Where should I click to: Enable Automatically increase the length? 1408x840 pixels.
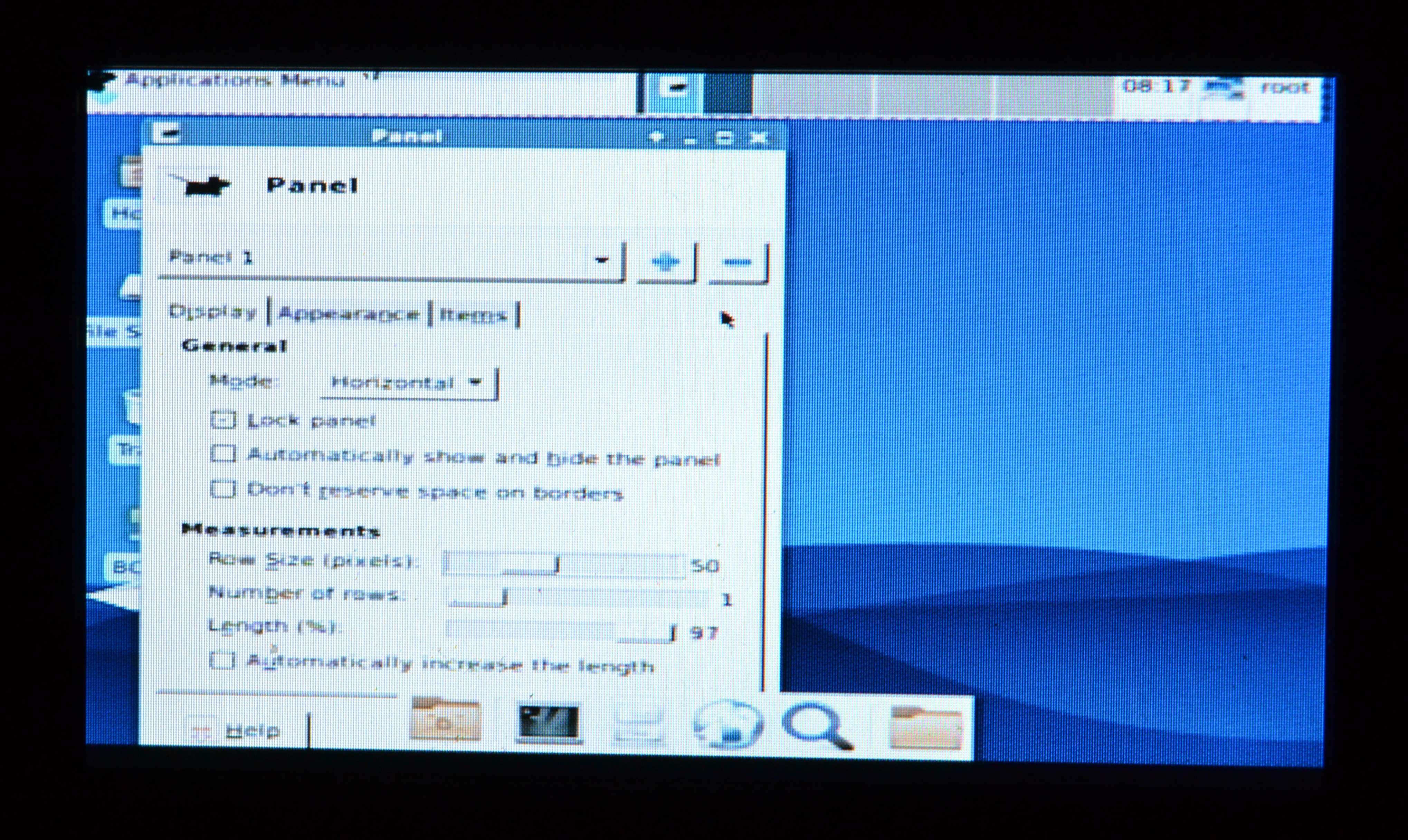click(222, 660)
